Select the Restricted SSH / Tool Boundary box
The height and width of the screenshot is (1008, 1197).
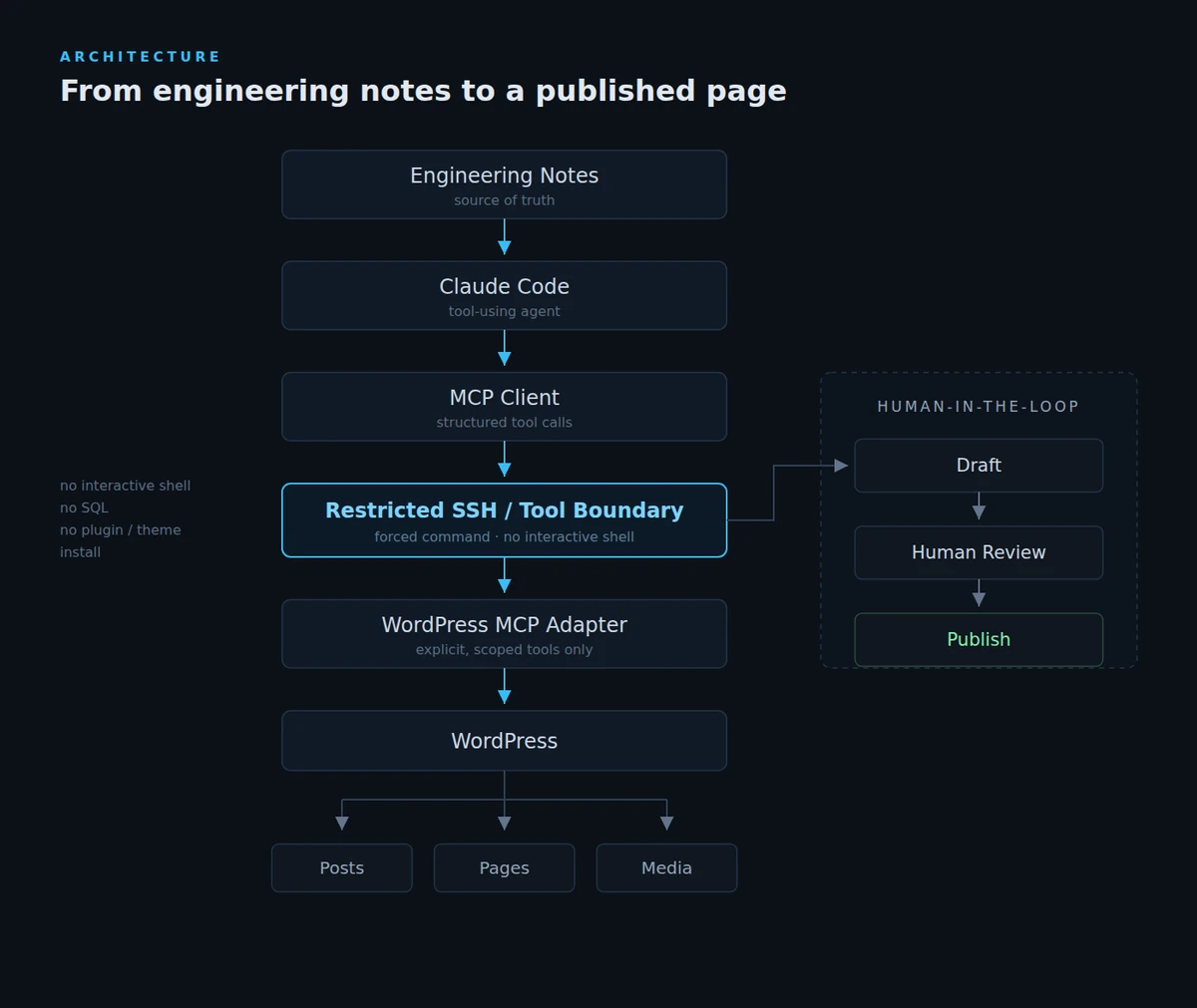point(504,520)
